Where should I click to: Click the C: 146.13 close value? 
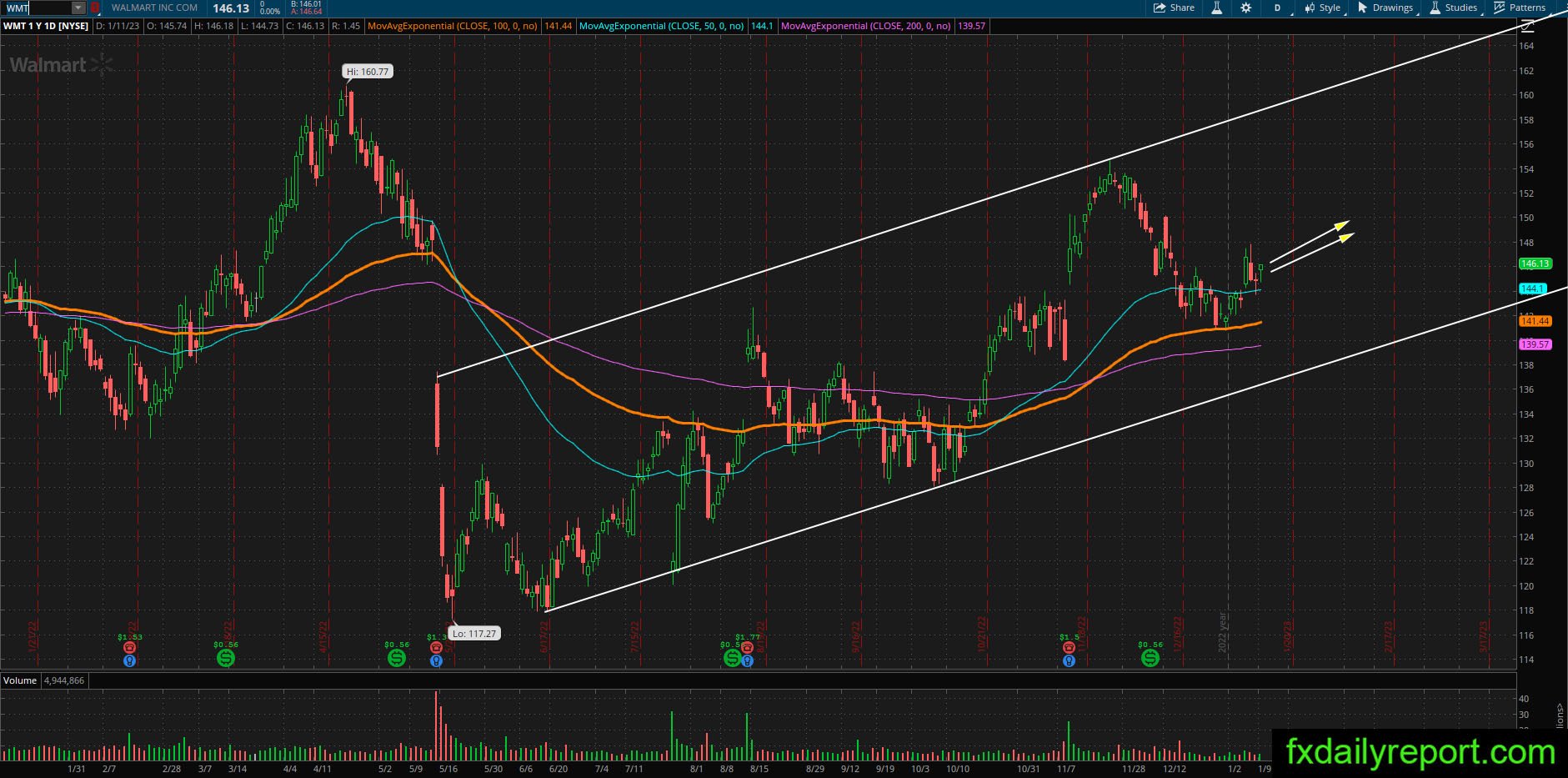[304, 26]
